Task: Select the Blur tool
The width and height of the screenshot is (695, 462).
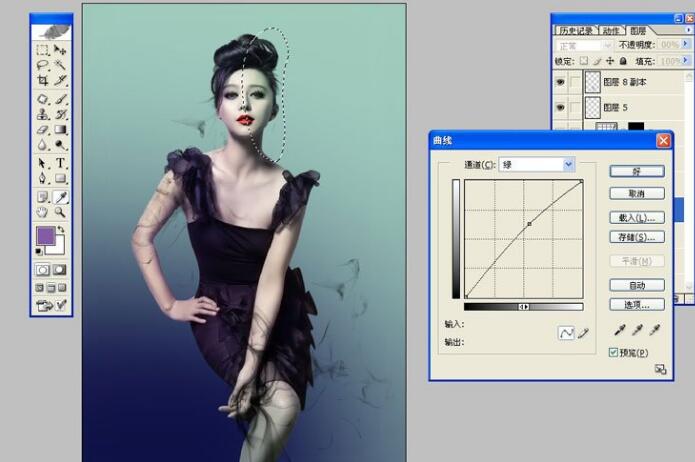Action: click(43, 145)
